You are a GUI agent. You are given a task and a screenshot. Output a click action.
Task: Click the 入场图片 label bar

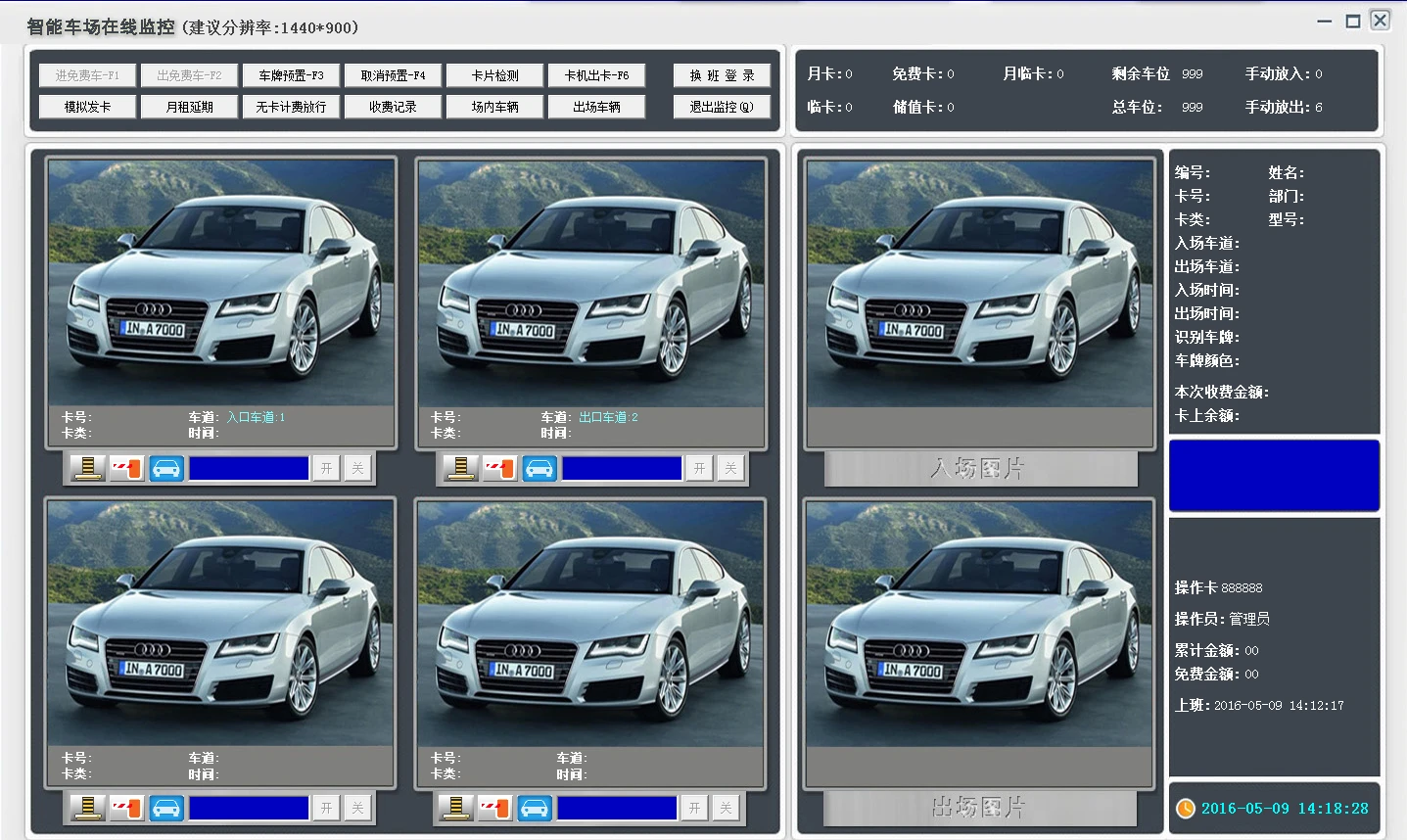click(980, 468)
